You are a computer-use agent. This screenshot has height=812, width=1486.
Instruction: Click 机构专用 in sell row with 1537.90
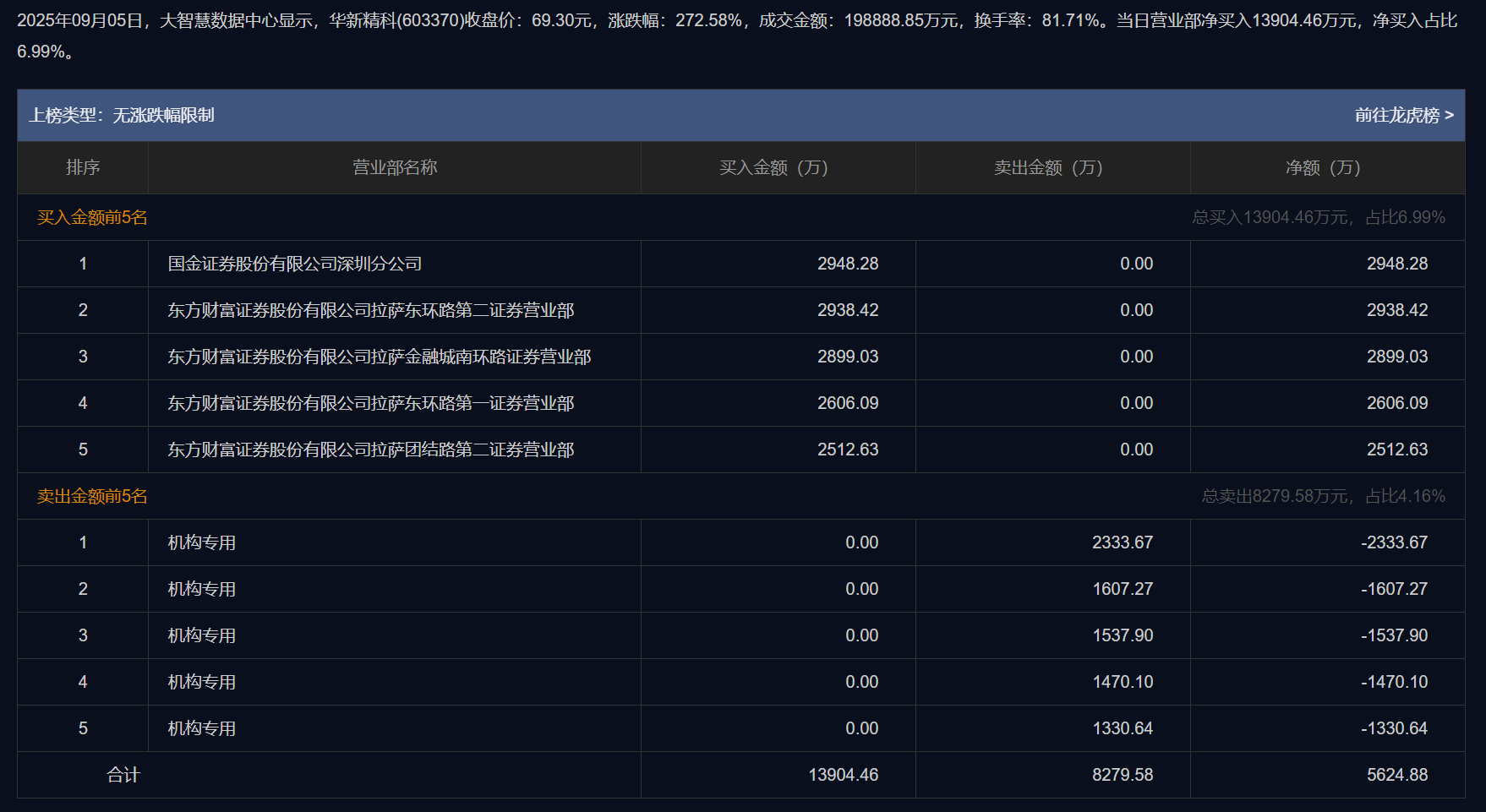coord(202,635)
